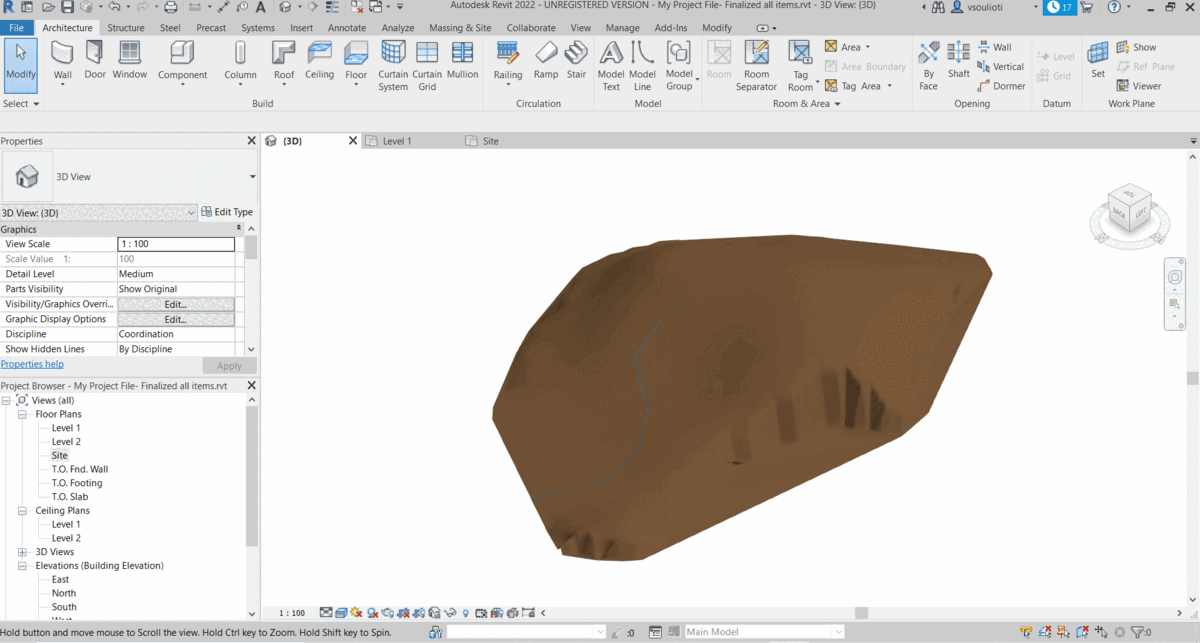Click the work plane Viewer tool
This screenshot has width=1200, height=643.
point(1138,86)
